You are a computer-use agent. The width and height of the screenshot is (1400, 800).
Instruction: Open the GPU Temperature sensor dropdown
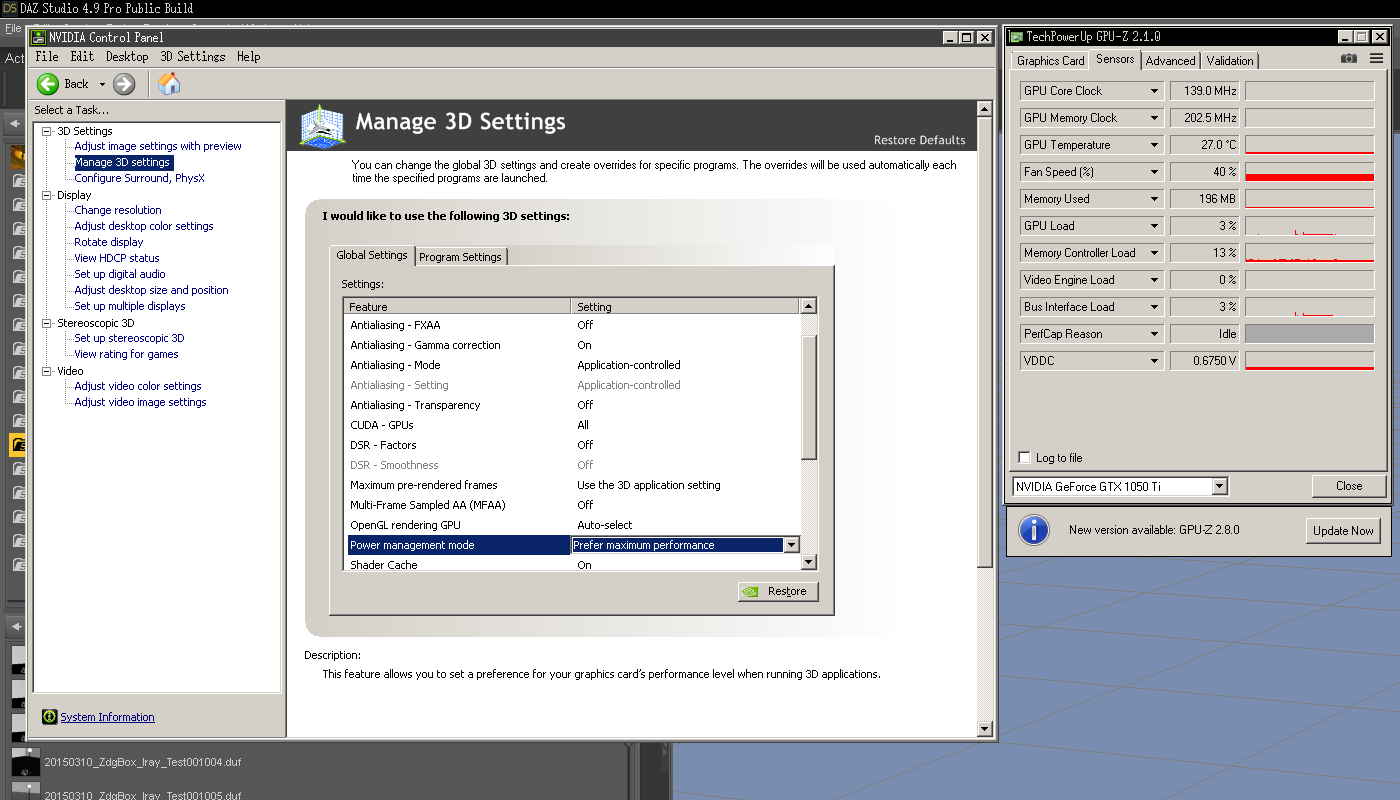click(x=1154, y=145)
